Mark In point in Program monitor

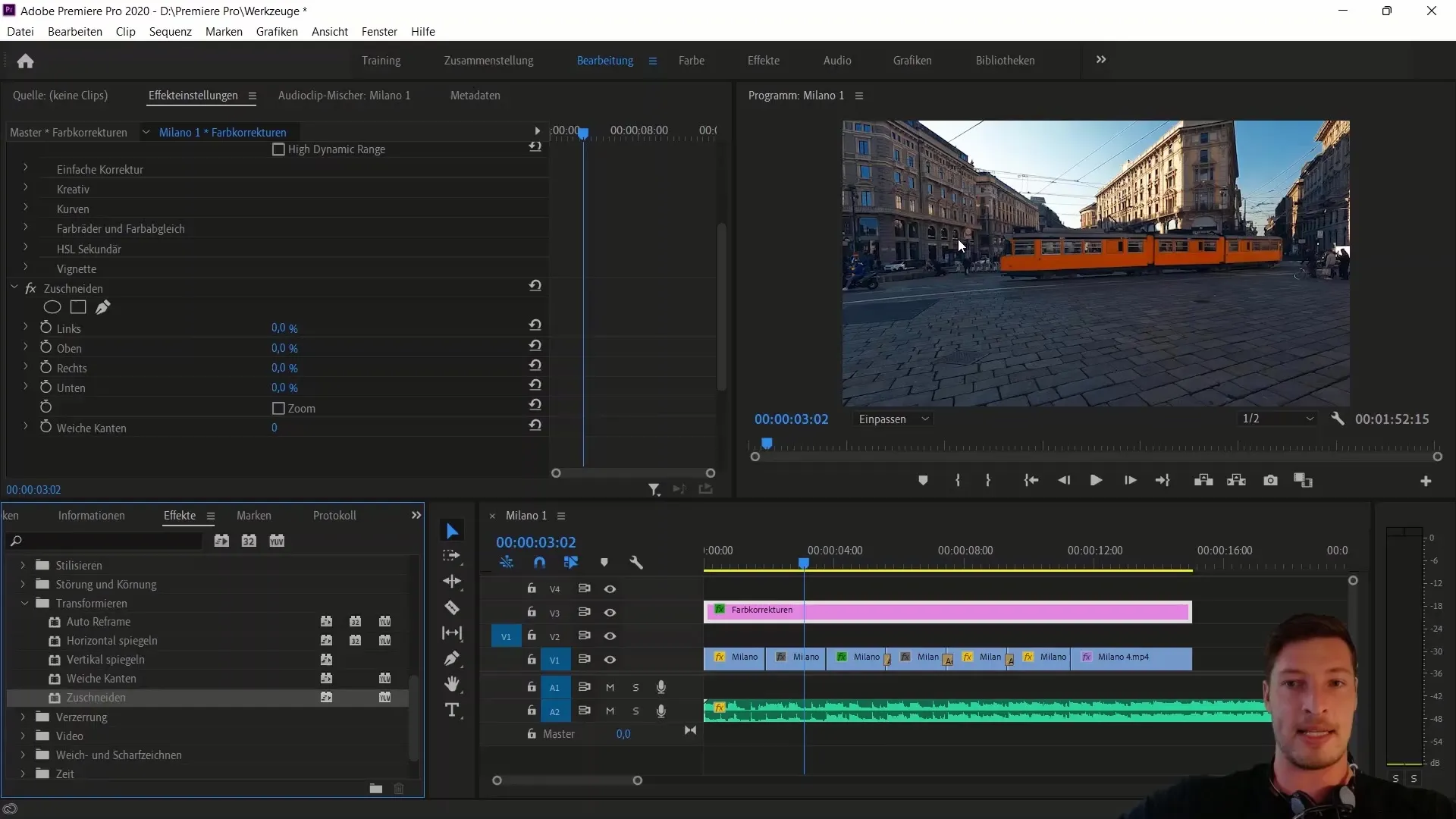(x=958, y=481)
